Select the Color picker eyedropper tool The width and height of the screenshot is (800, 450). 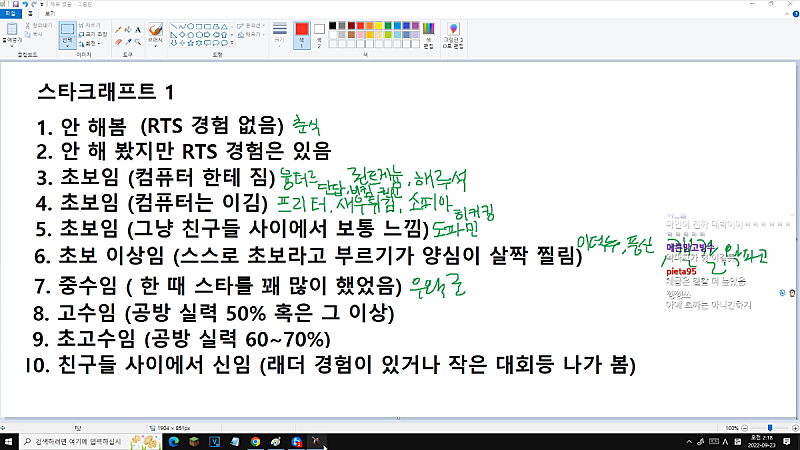(x=128, y=42)
